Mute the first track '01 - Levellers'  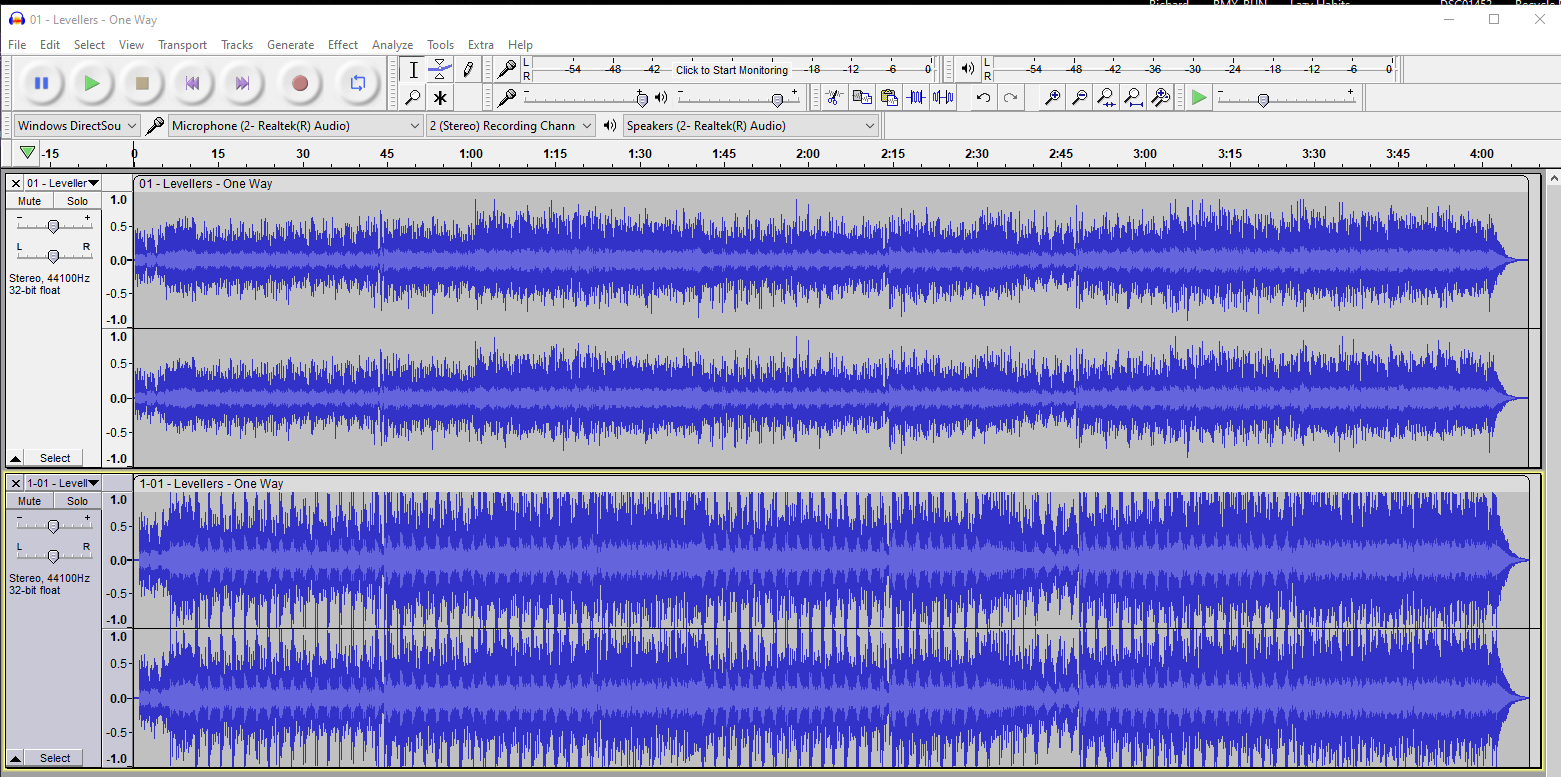tap(30, 201)
